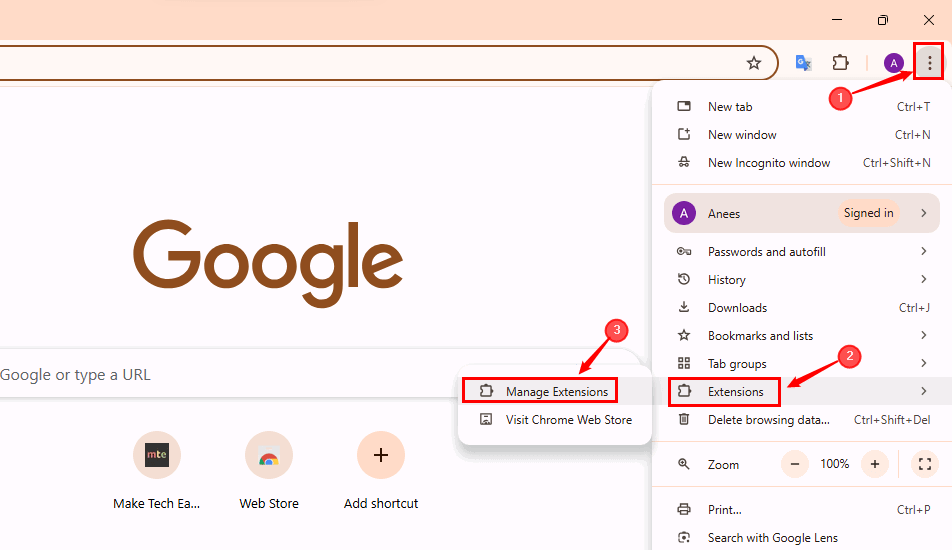Expand the Bookmarks and lists submenu
Screen dimensions: 952x550
(801, 336)
